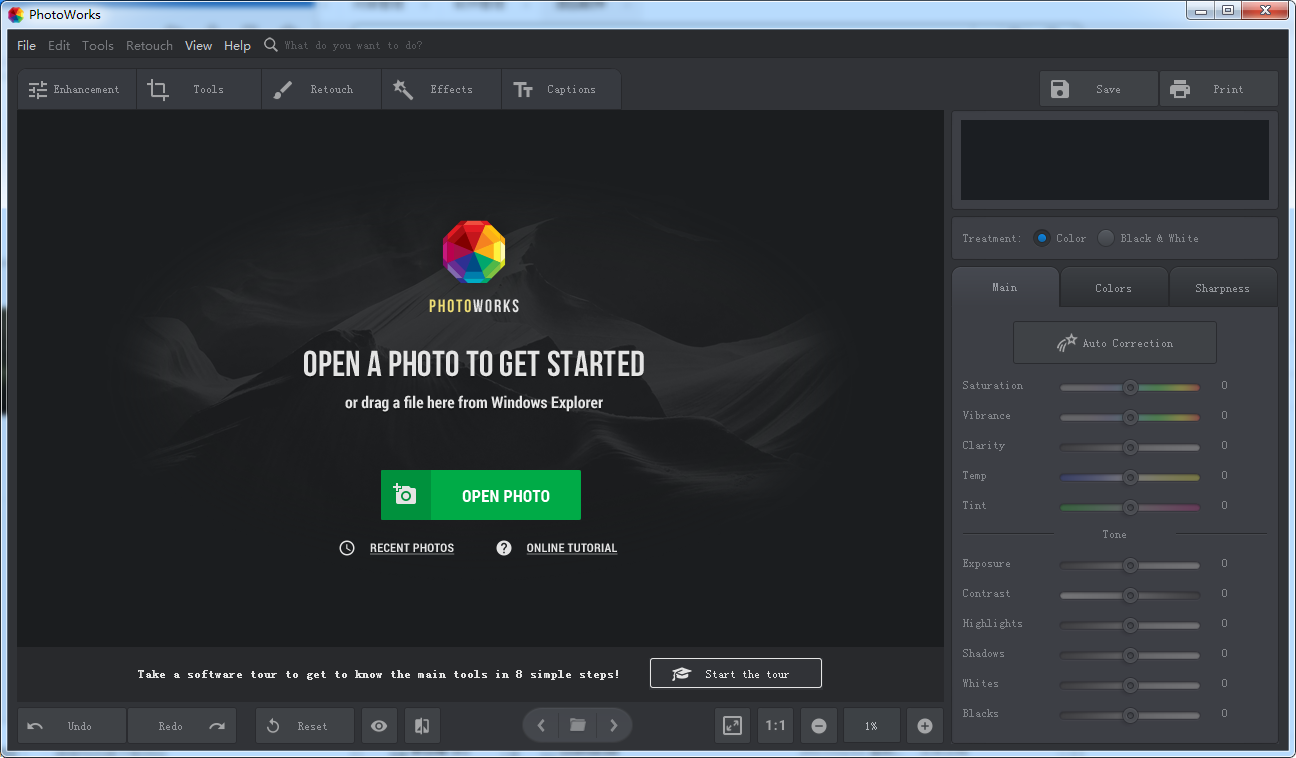
Task: Go to the next photo arrow
Action: [614, 726]
